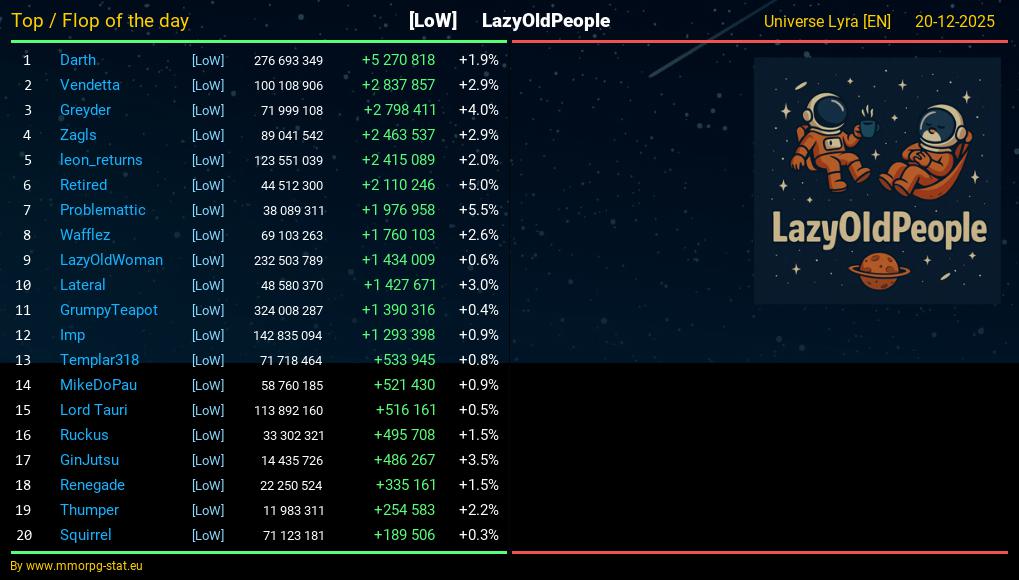Click the [LoW] alliance header title

[433, 21]
